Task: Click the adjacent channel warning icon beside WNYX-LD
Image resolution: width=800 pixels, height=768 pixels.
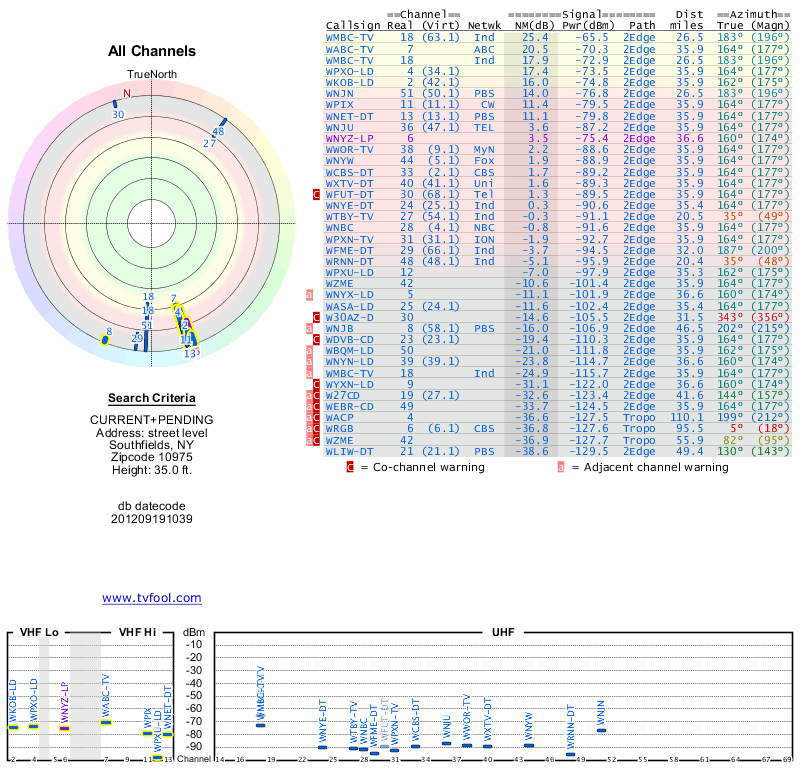Action: (310, 294)
